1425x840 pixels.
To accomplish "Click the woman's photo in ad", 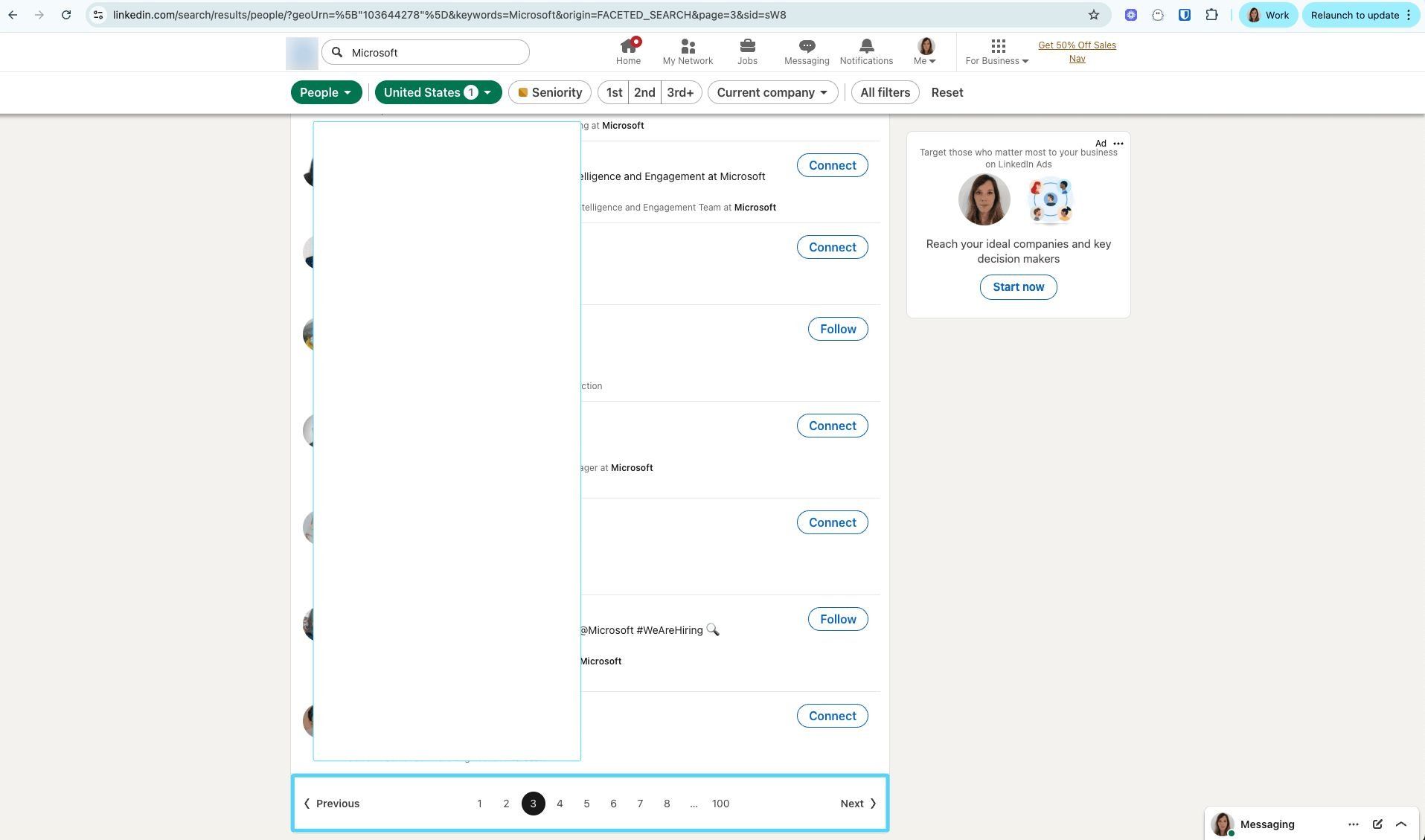I will 984,199.
